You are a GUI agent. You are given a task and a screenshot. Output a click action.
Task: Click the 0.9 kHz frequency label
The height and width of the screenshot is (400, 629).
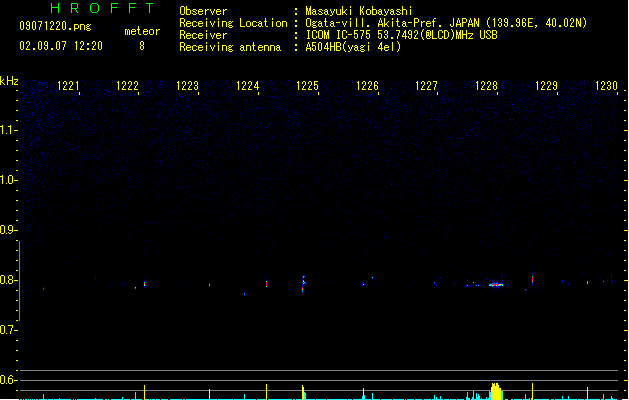[x=8, y=230]
